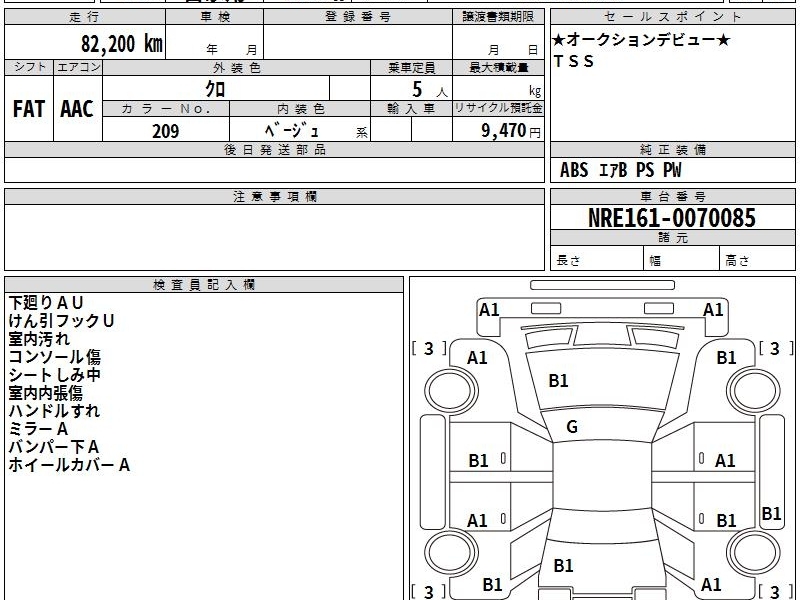Select the 諸元 header
The image size is (800, 600).
(x=672, y=238)
